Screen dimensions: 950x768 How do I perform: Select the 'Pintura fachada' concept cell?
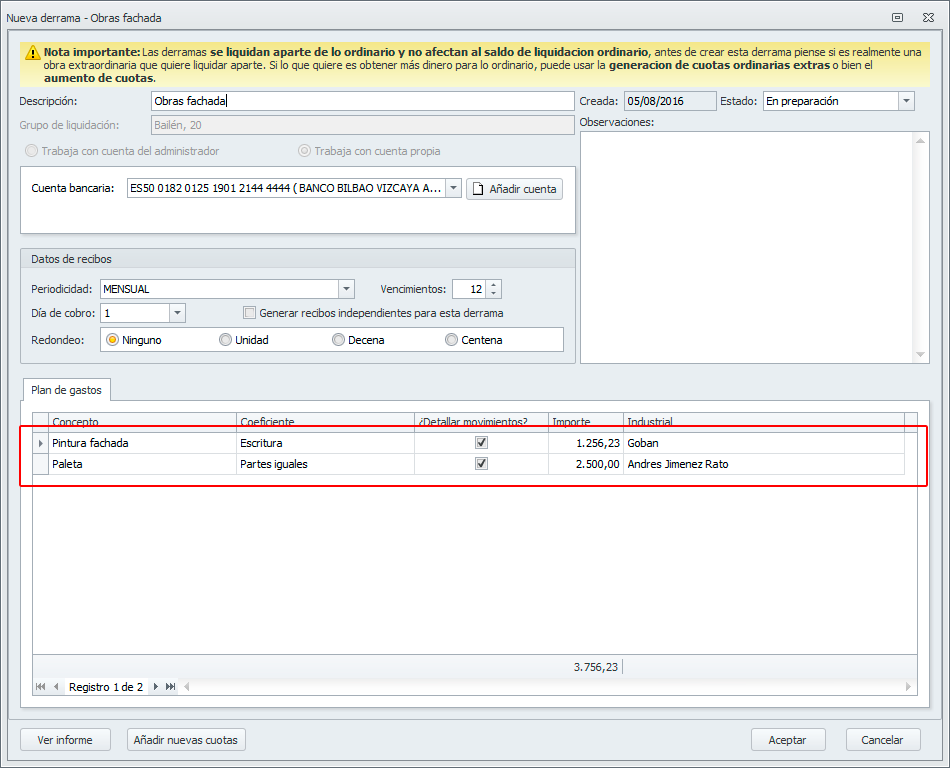pos(142,443)
